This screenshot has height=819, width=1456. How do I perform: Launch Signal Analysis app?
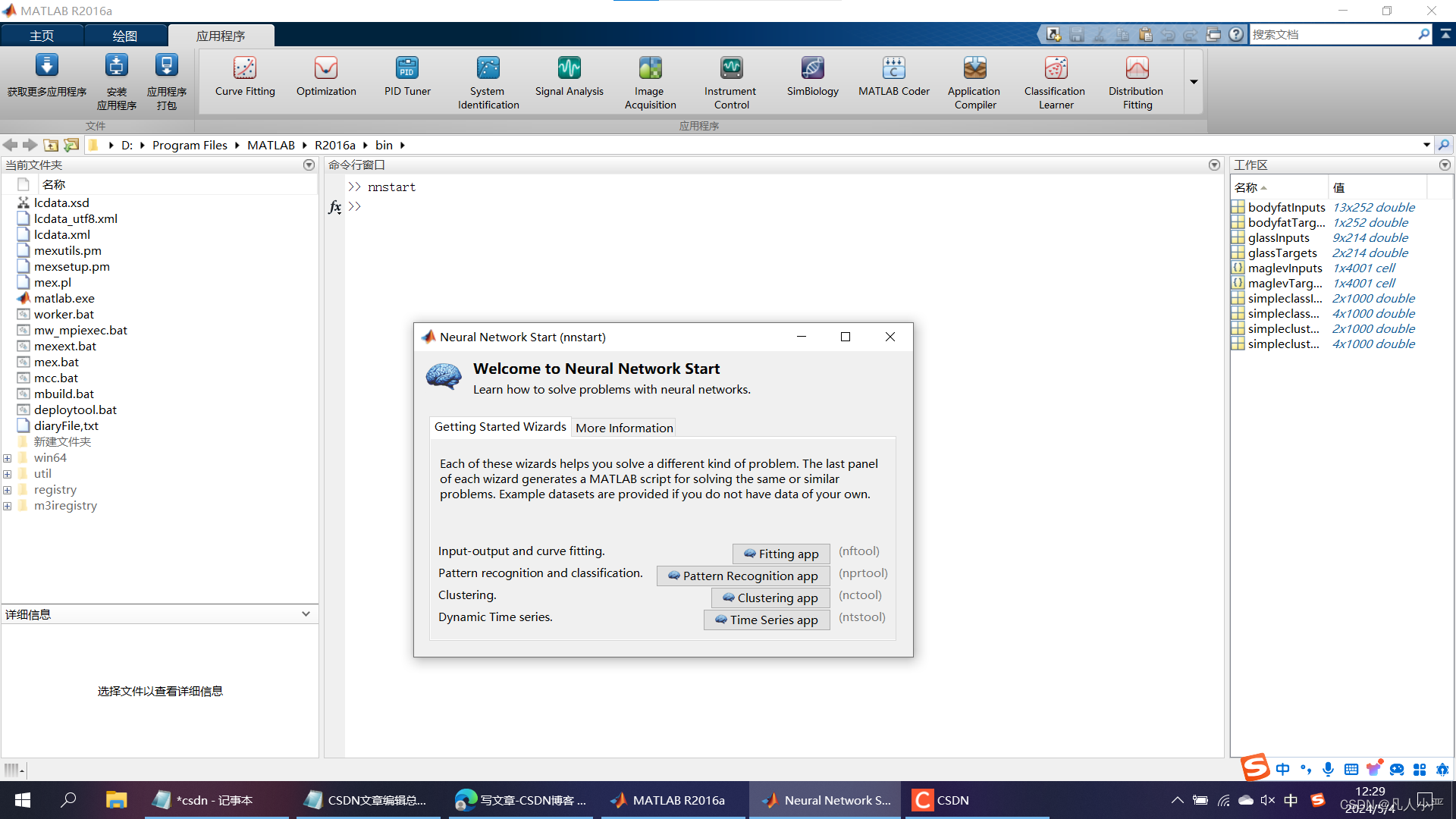[570, 77]
